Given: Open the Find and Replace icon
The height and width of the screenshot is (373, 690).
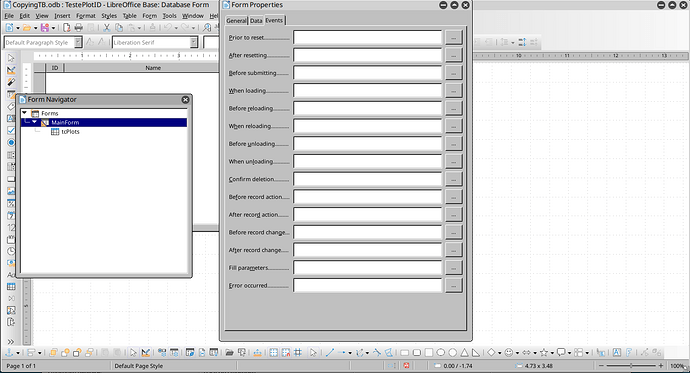Looking at the screenshot, I should 207,28.
